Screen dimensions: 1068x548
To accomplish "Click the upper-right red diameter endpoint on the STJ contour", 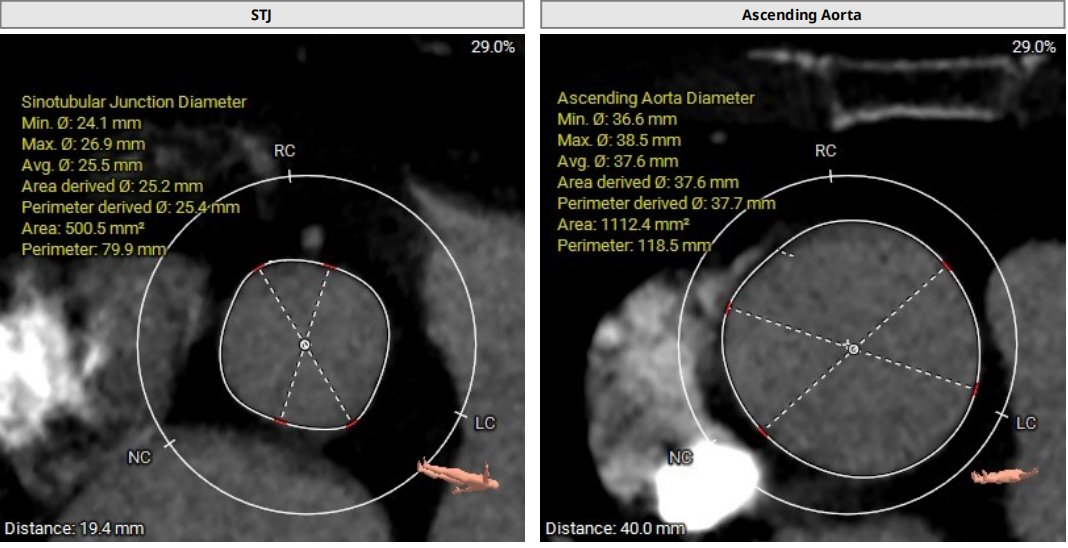I will tap(330, 265).
